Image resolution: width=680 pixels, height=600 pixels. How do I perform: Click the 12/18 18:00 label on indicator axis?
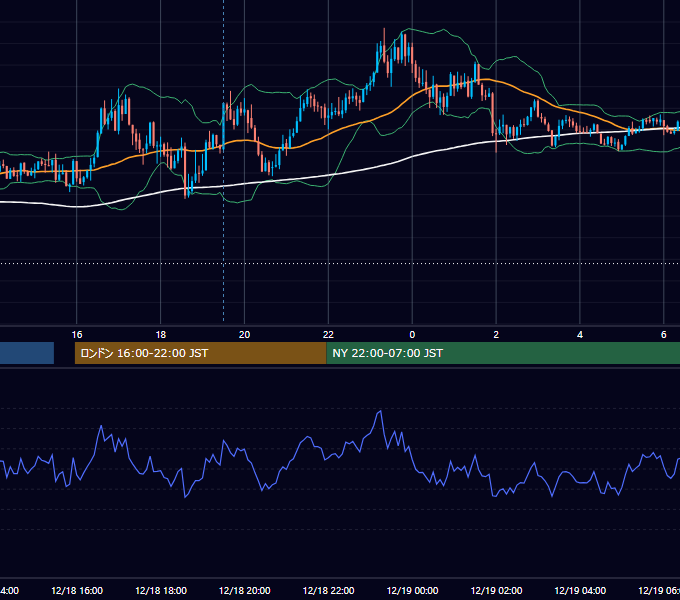coord(161,590)
